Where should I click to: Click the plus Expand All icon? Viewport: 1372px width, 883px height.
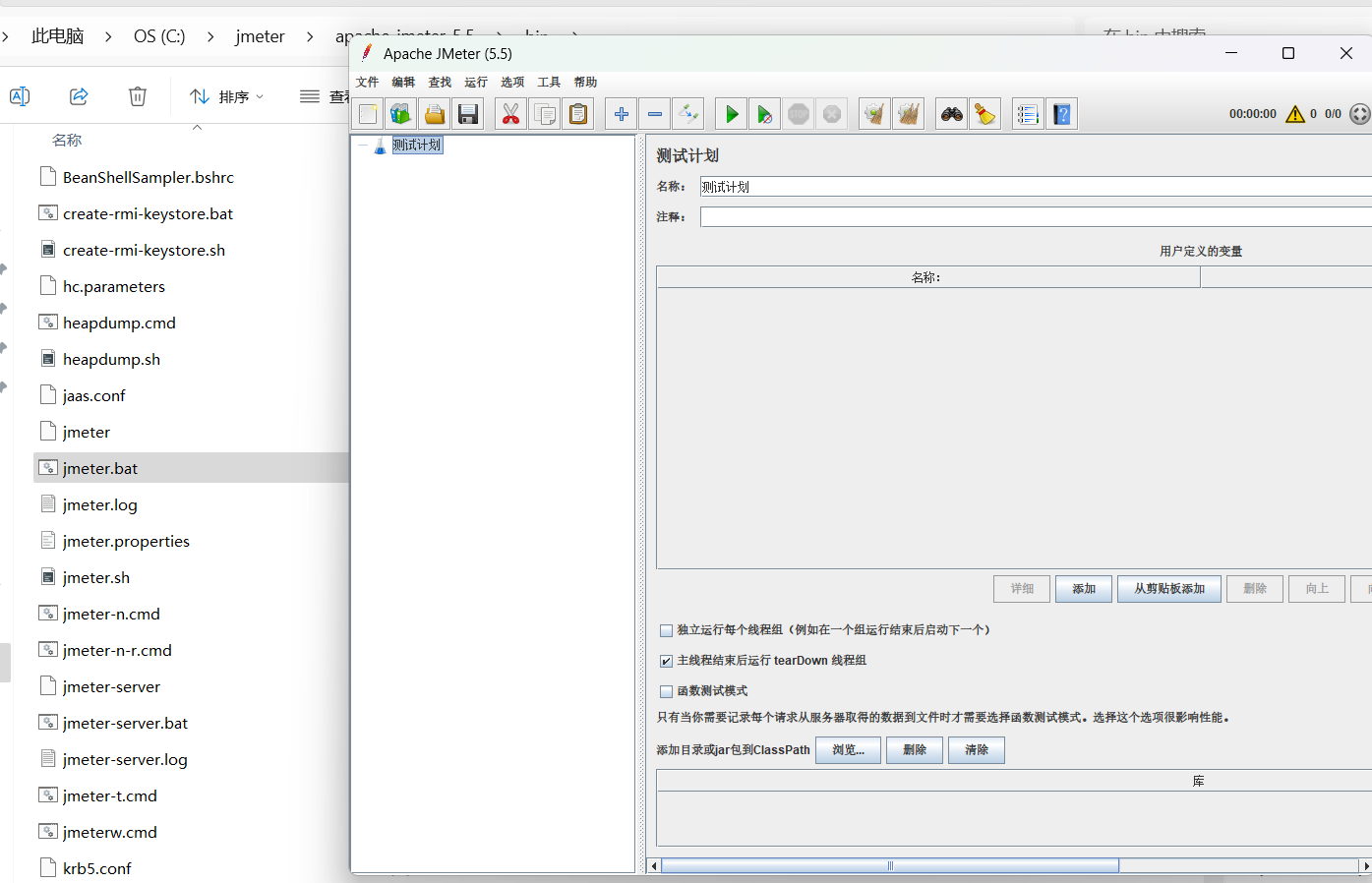pyautogui.click(x=621, y=114)
